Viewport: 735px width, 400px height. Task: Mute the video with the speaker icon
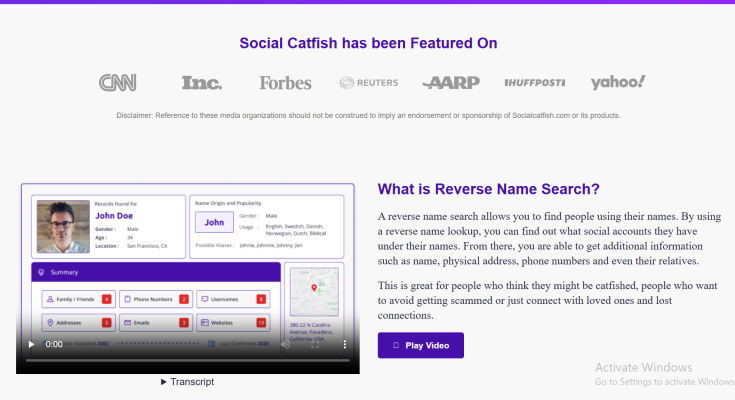(x=285, y=344)
